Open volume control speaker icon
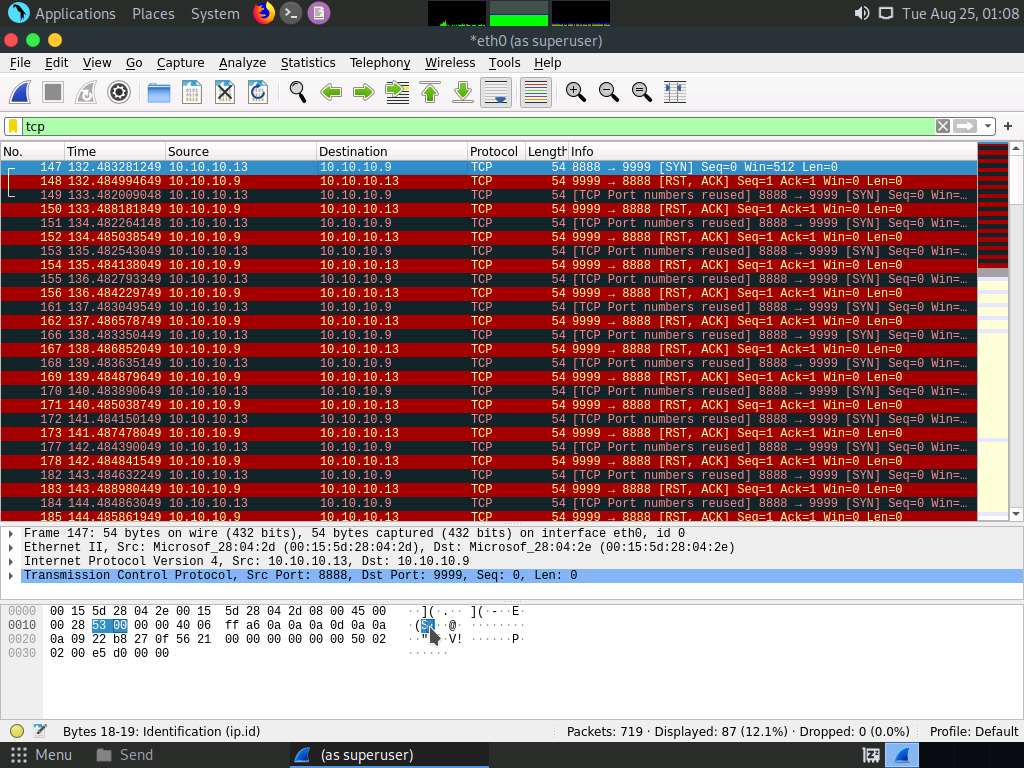Viewport: 1024px width, 768px height. 861,13
